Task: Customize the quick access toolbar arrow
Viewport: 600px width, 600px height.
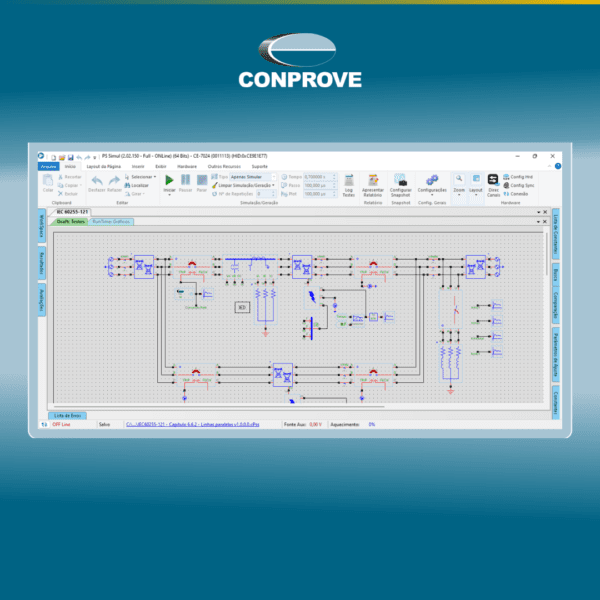Action: pyautogui.click(x=95, y=158)
